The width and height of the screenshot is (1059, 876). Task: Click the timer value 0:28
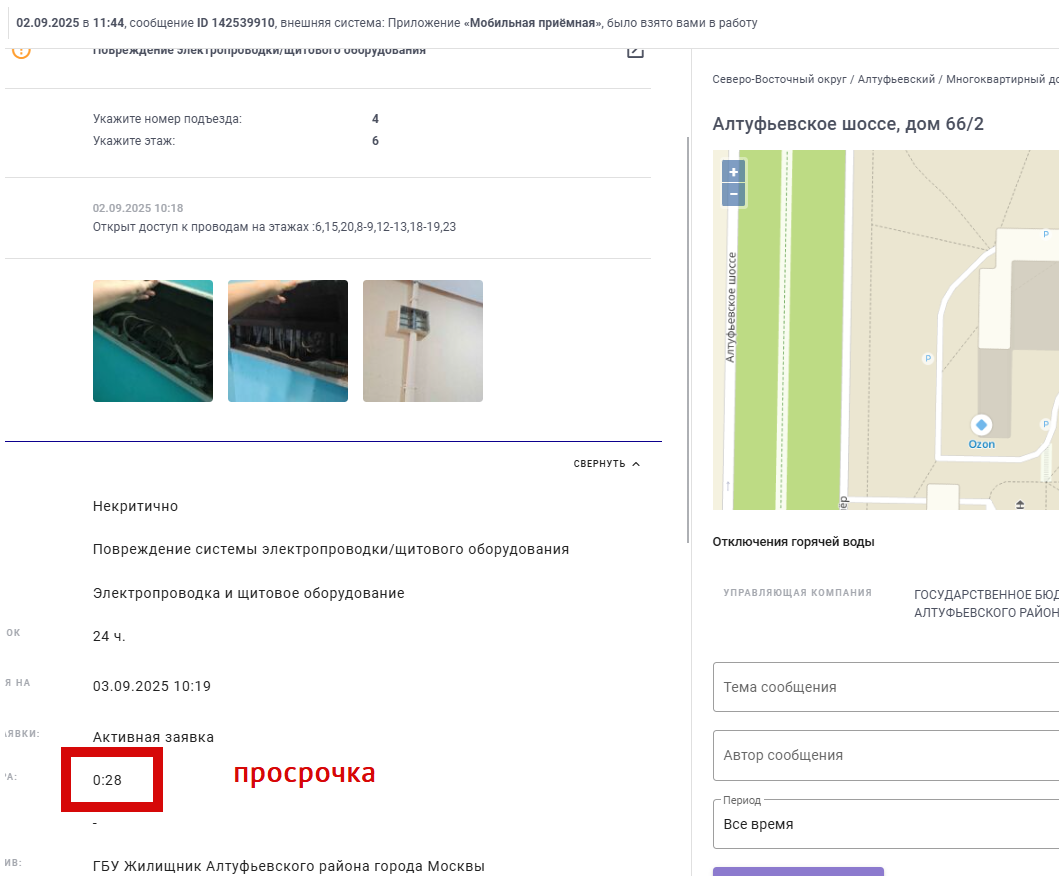click(107, 780)
